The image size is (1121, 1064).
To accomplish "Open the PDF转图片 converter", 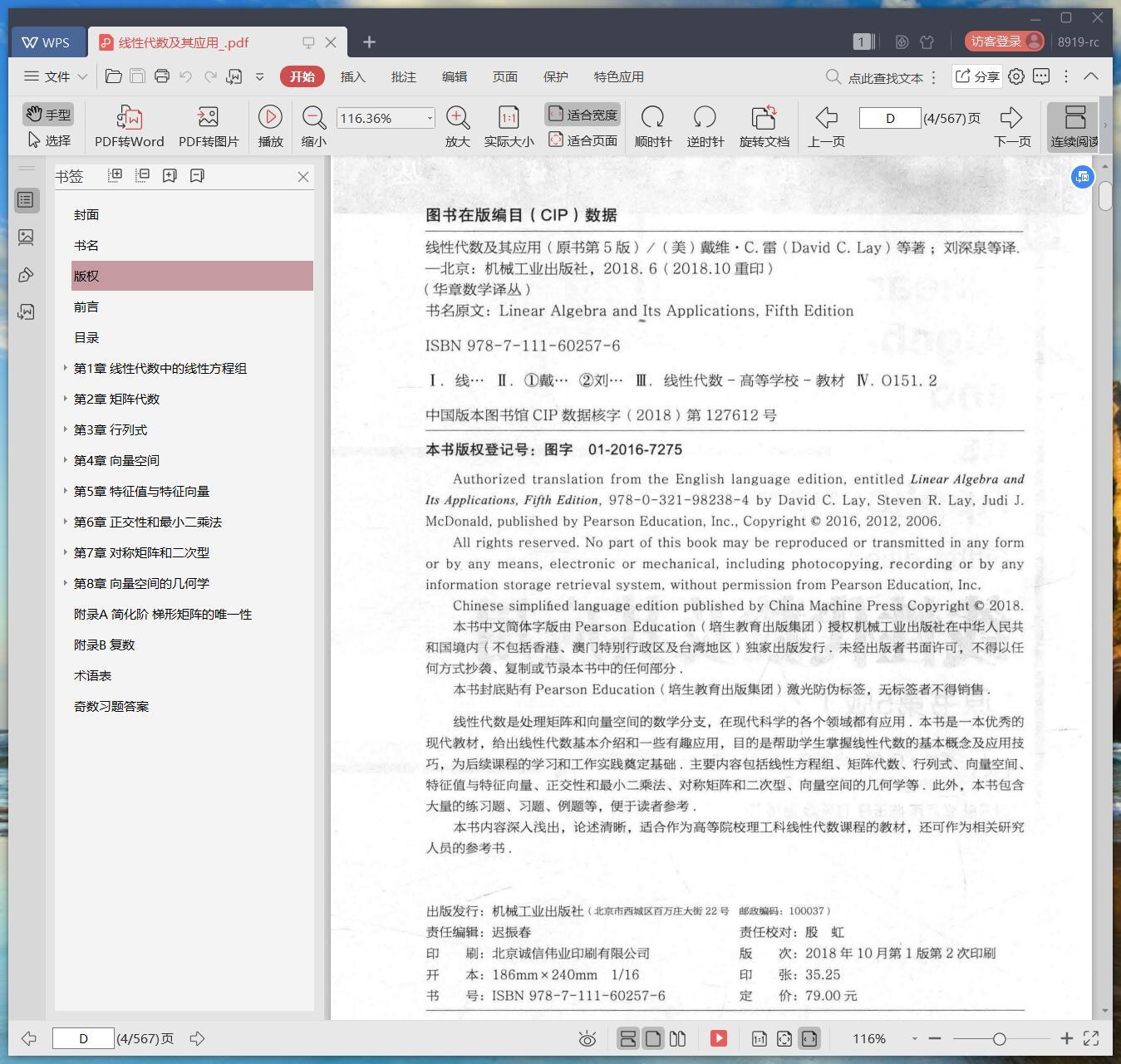I will (209, 126).
